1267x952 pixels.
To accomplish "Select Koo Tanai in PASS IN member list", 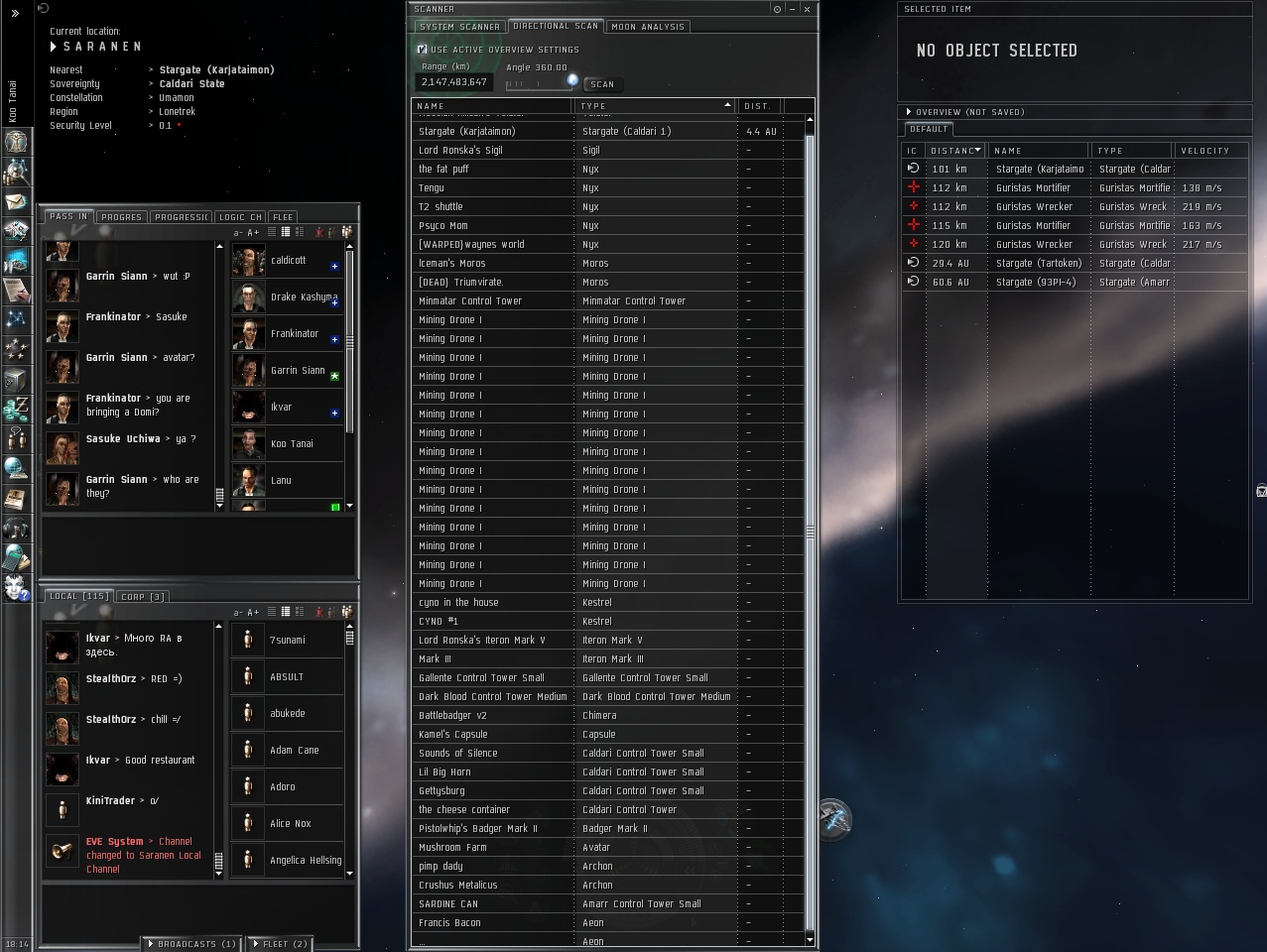I will pyautogui.click(x=288, y=443).
